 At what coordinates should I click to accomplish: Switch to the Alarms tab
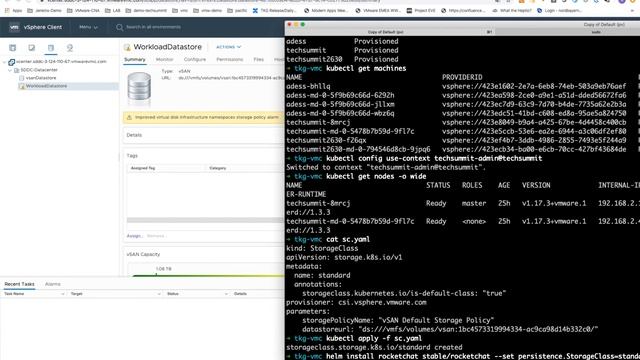[x=53, y=284]
